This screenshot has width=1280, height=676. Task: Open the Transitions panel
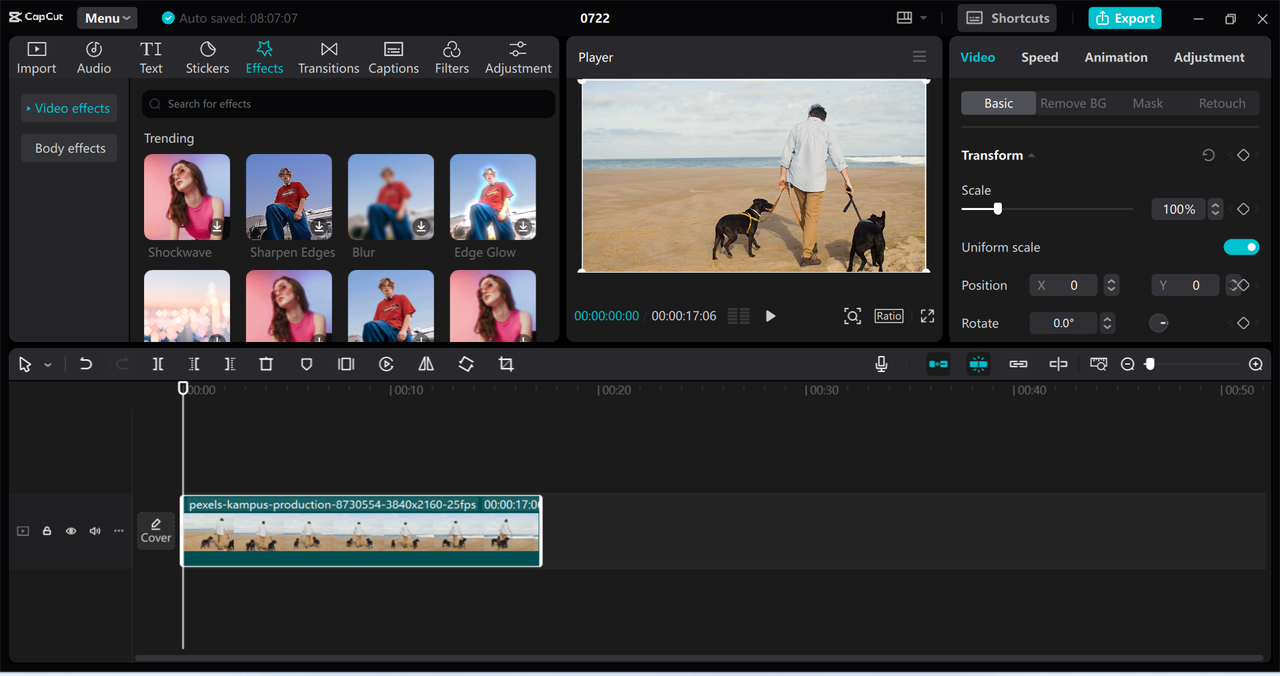pyautogui.click(x=328, y=58)
